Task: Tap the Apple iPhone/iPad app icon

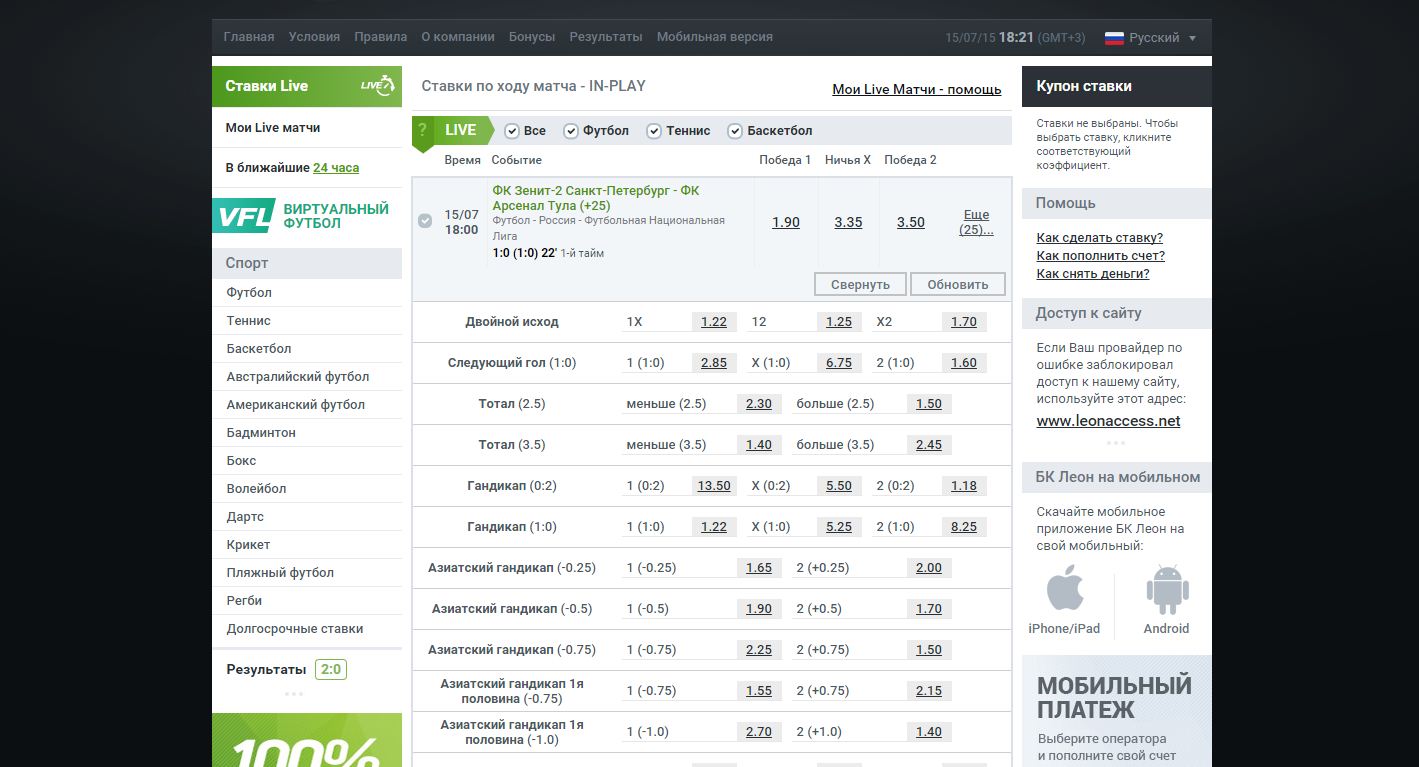Action: pos(1065,590)
